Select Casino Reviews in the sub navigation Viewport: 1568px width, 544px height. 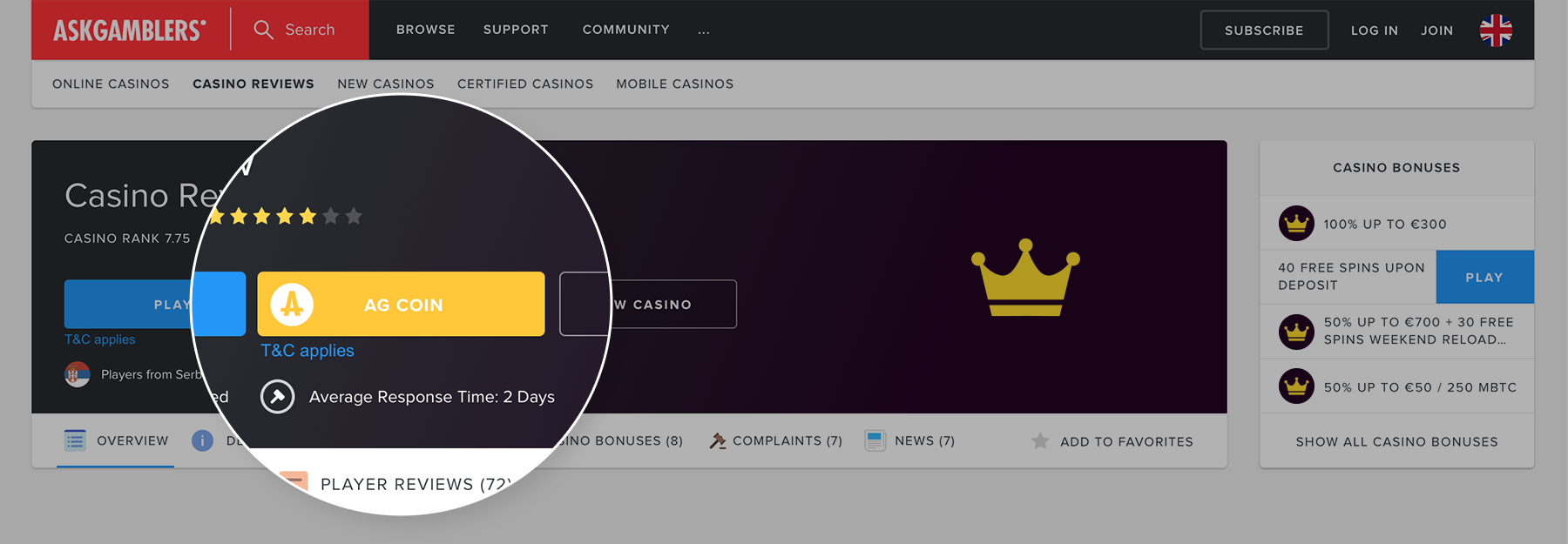coord(253,84)
